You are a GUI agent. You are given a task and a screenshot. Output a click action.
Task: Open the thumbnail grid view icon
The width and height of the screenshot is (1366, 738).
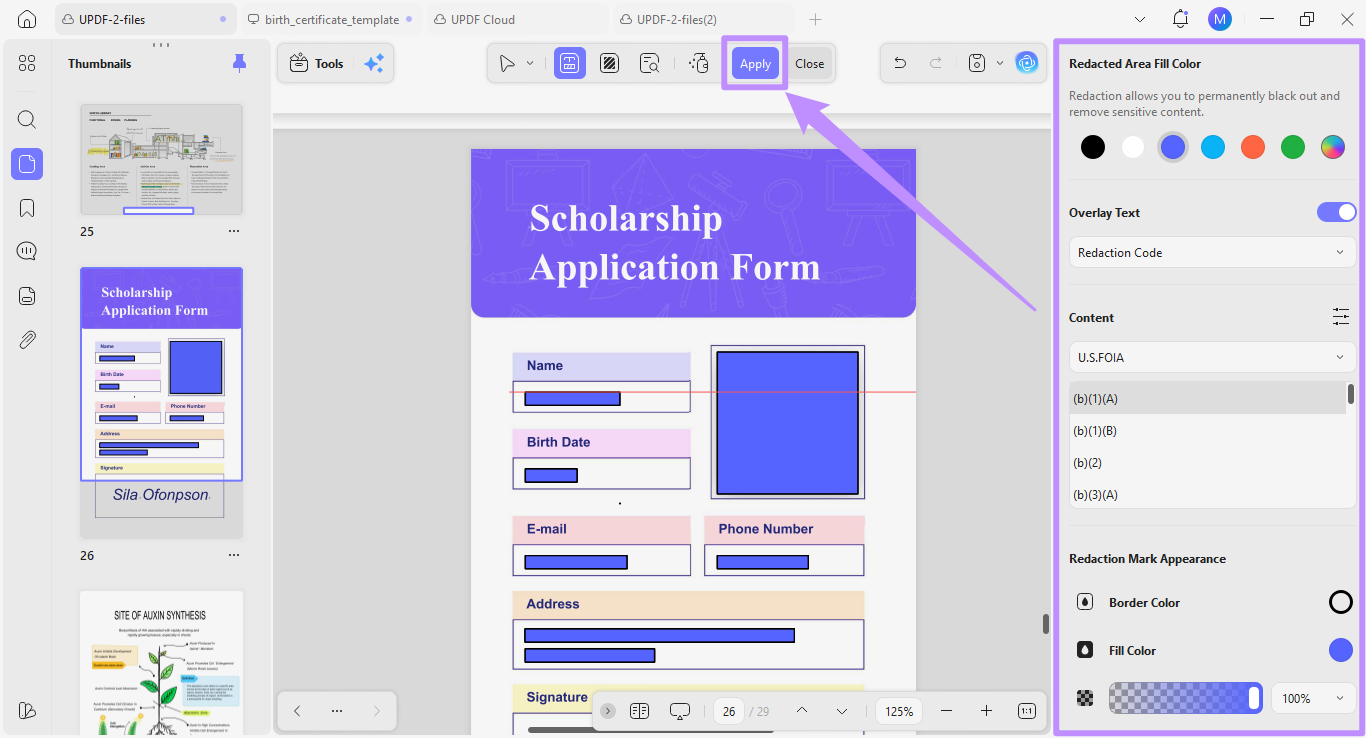click(x=27, y=63)
